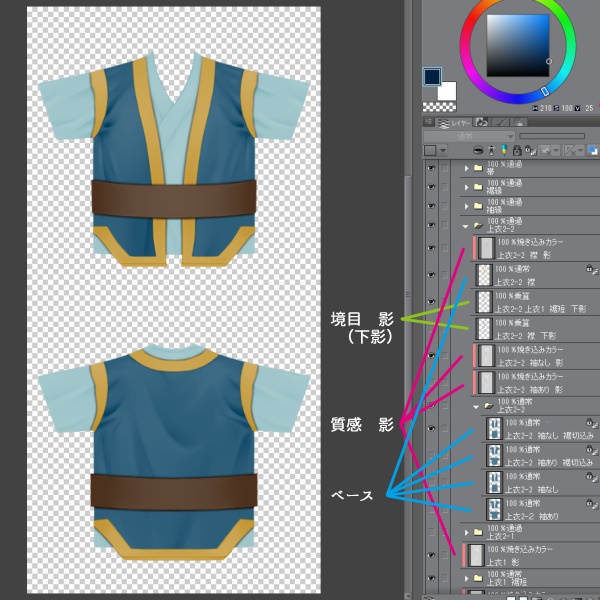This screenshot has height=600, width=600.
Task: Select layer 上衣2-2 襟 下影
Action: (x=535, y=329)
